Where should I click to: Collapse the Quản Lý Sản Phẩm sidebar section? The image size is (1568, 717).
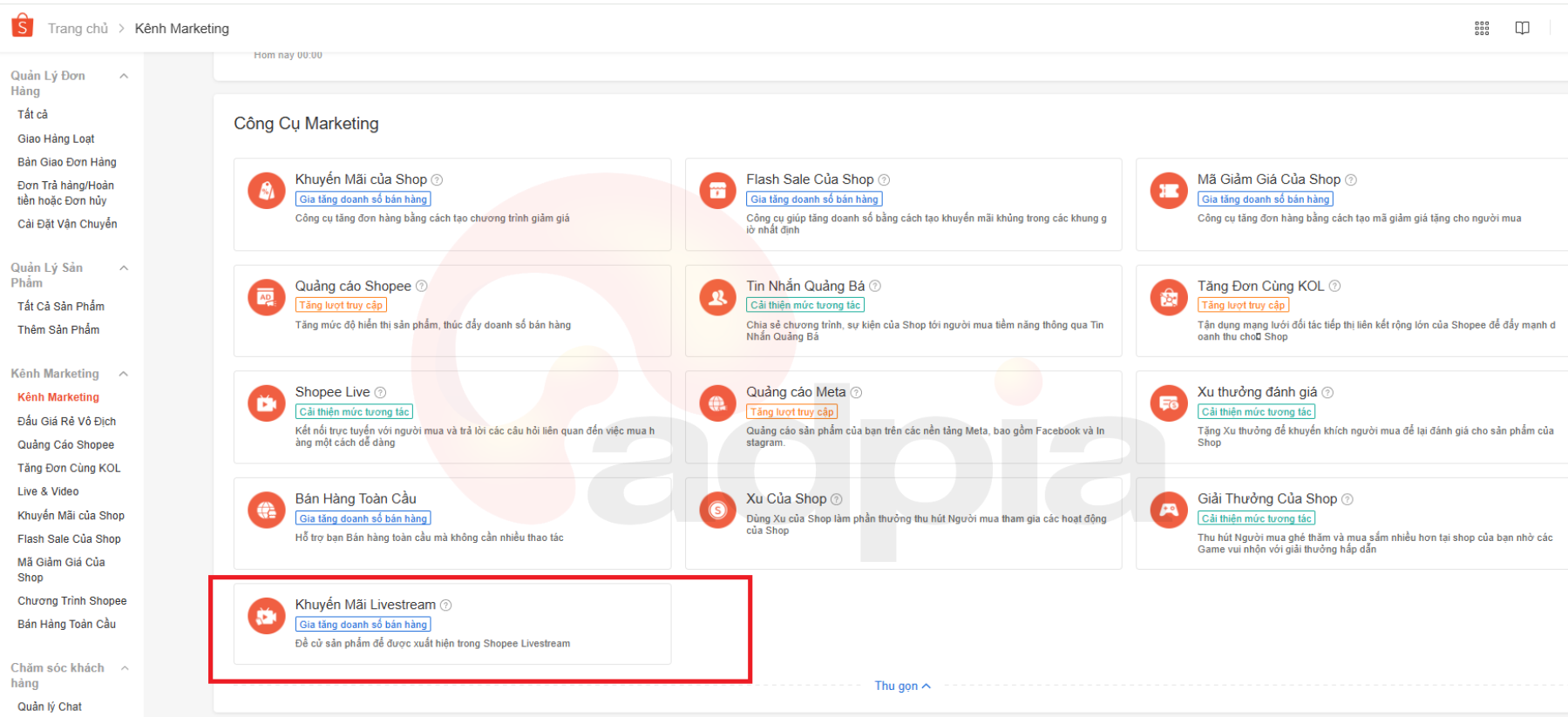point(124,267)
